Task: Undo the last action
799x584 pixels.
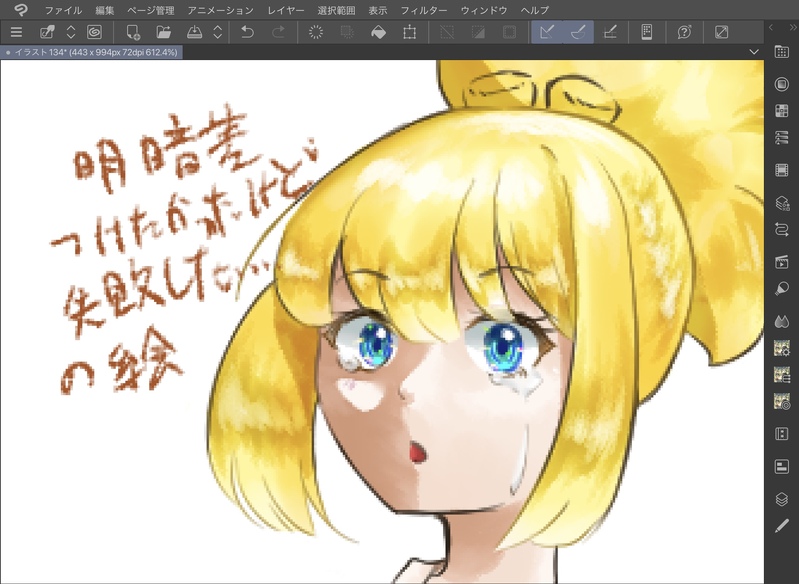Action: [247, 32]
